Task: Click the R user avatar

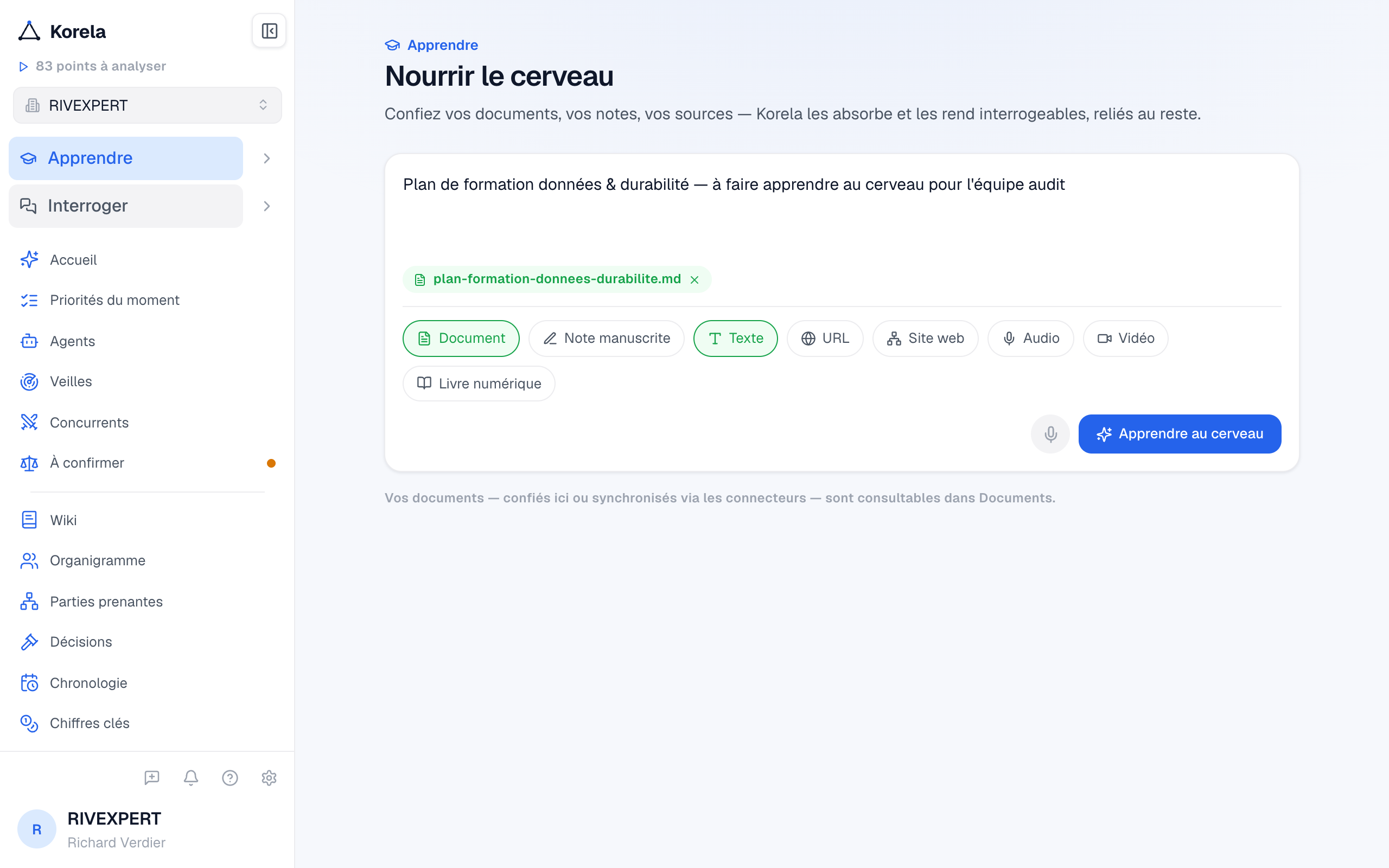Action: point(37,829)
